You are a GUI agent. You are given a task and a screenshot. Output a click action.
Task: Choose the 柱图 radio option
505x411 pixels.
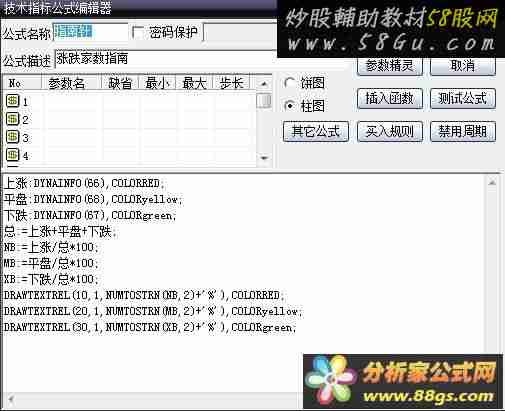290,106
